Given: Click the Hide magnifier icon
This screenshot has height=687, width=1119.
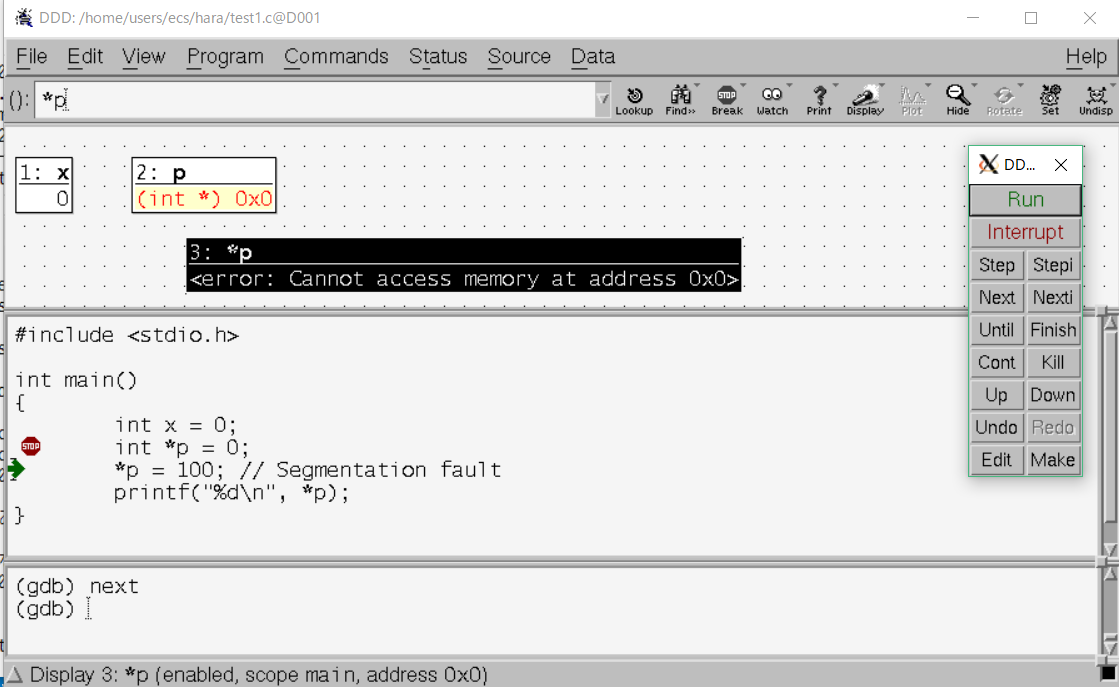Looking at the screenshot, I should coord(958,100).
